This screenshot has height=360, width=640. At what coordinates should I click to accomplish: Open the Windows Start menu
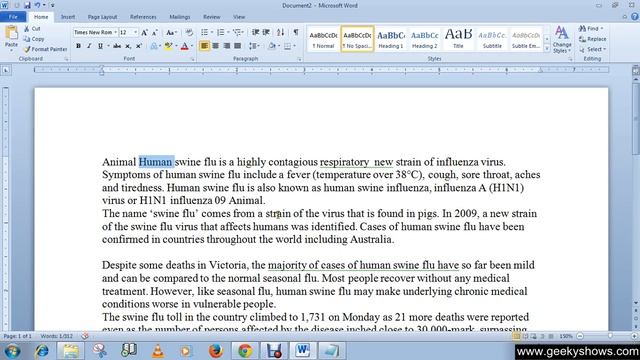coord(12,351)
